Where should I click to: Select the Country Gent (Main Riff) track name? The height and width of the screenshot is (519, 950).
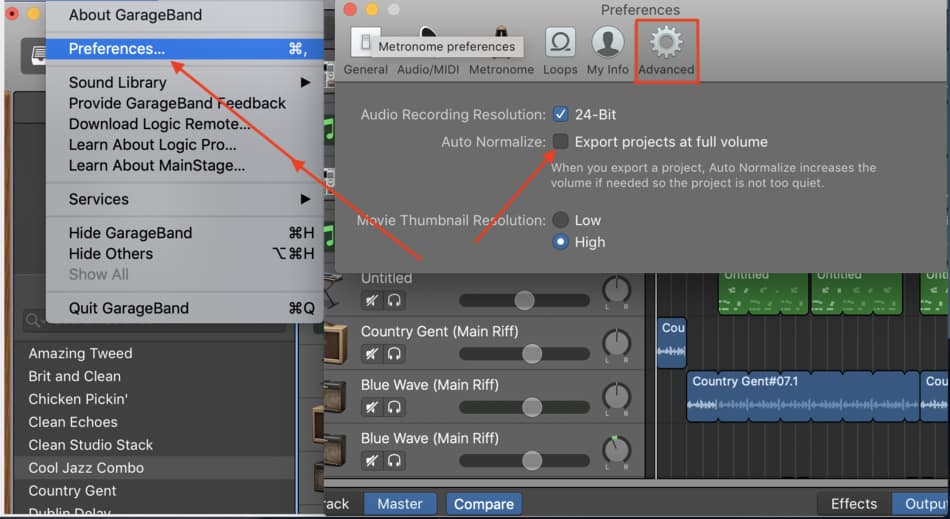coord(440,331)
